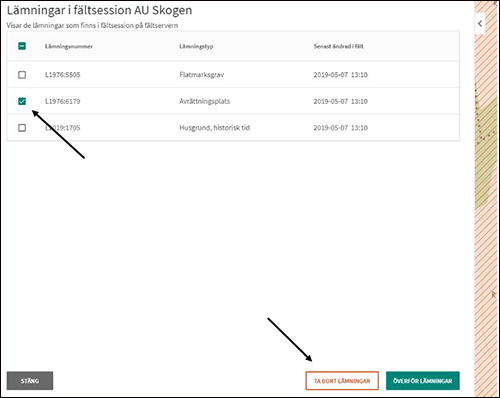This screenshot has height=398, width=500.
Task: Click the Flatmarksgrav type cell
Action: pos(202,75)
